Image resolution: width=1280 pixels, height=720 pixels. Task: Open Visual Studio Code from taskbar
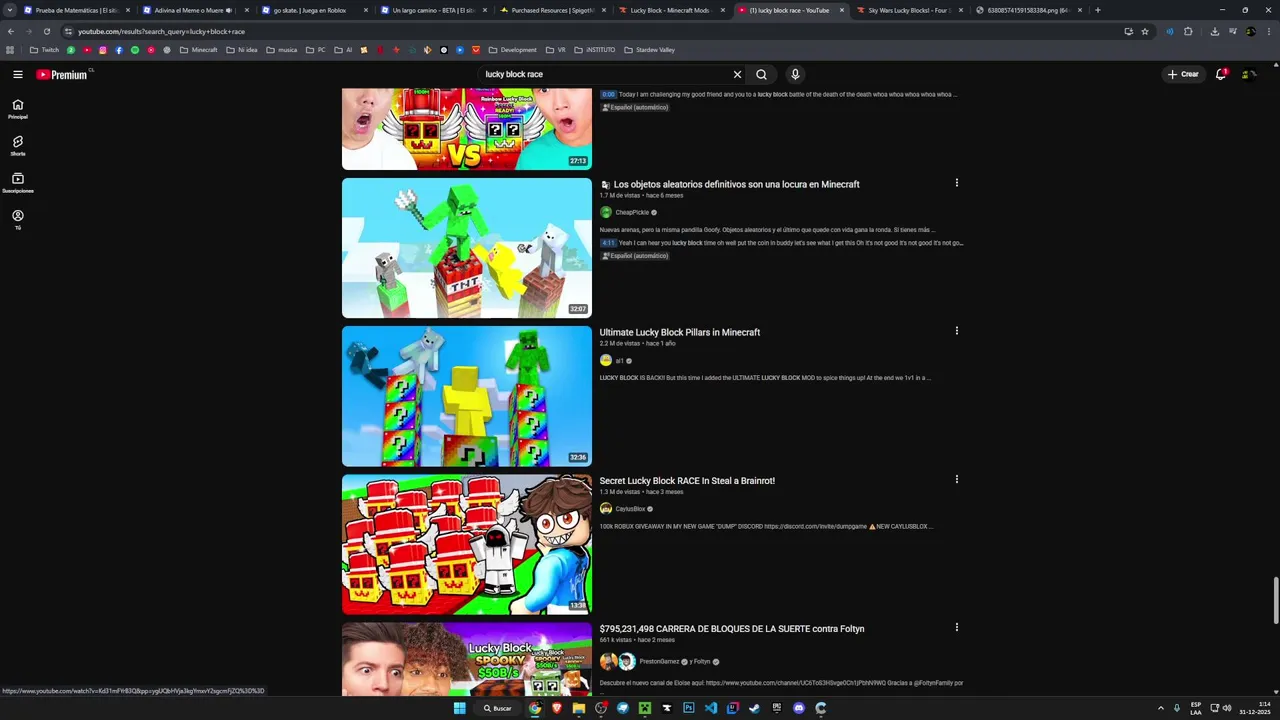[x=711, y=708]
